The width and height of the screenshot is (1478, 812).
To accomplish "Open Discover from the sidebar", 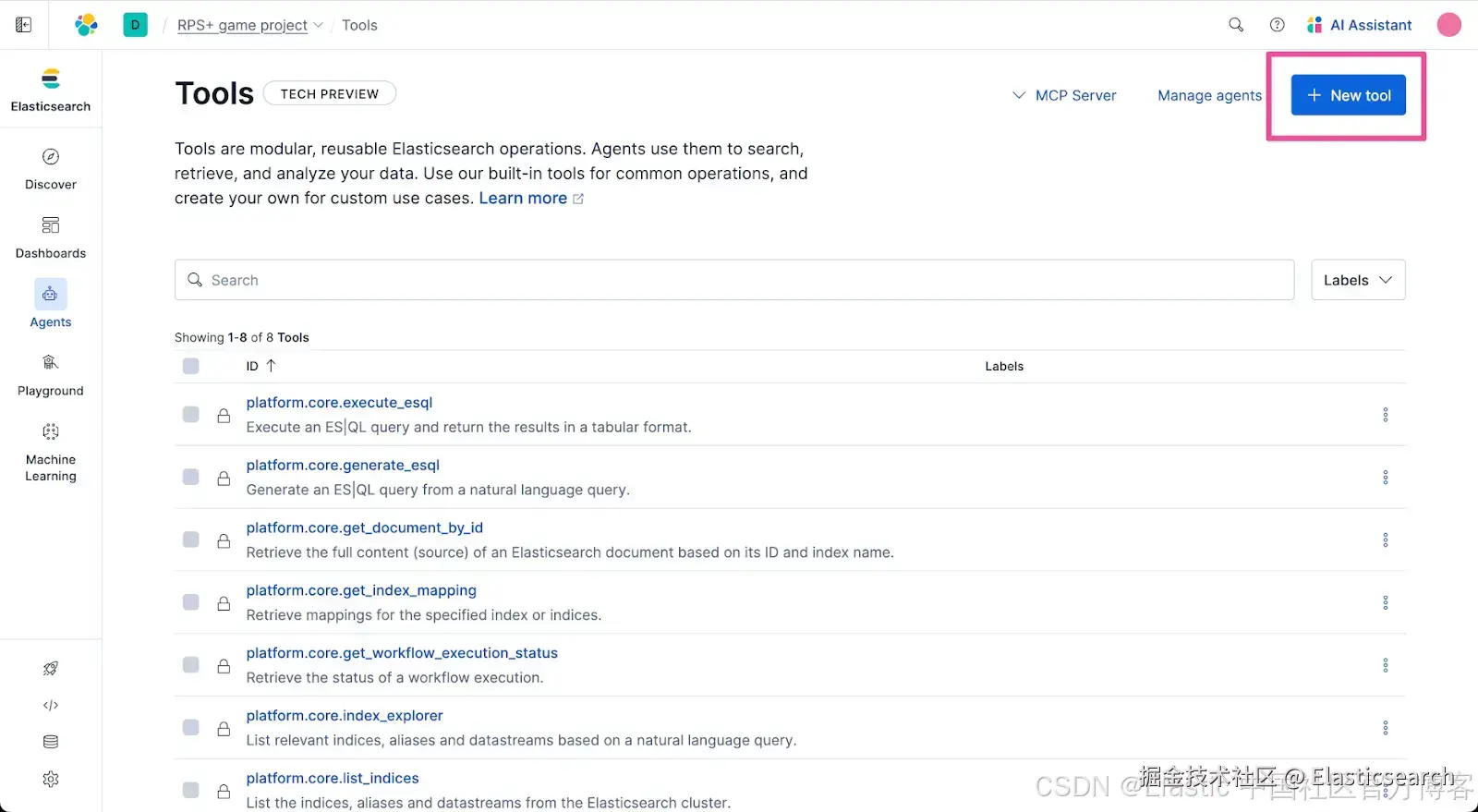I will (51, 168).
